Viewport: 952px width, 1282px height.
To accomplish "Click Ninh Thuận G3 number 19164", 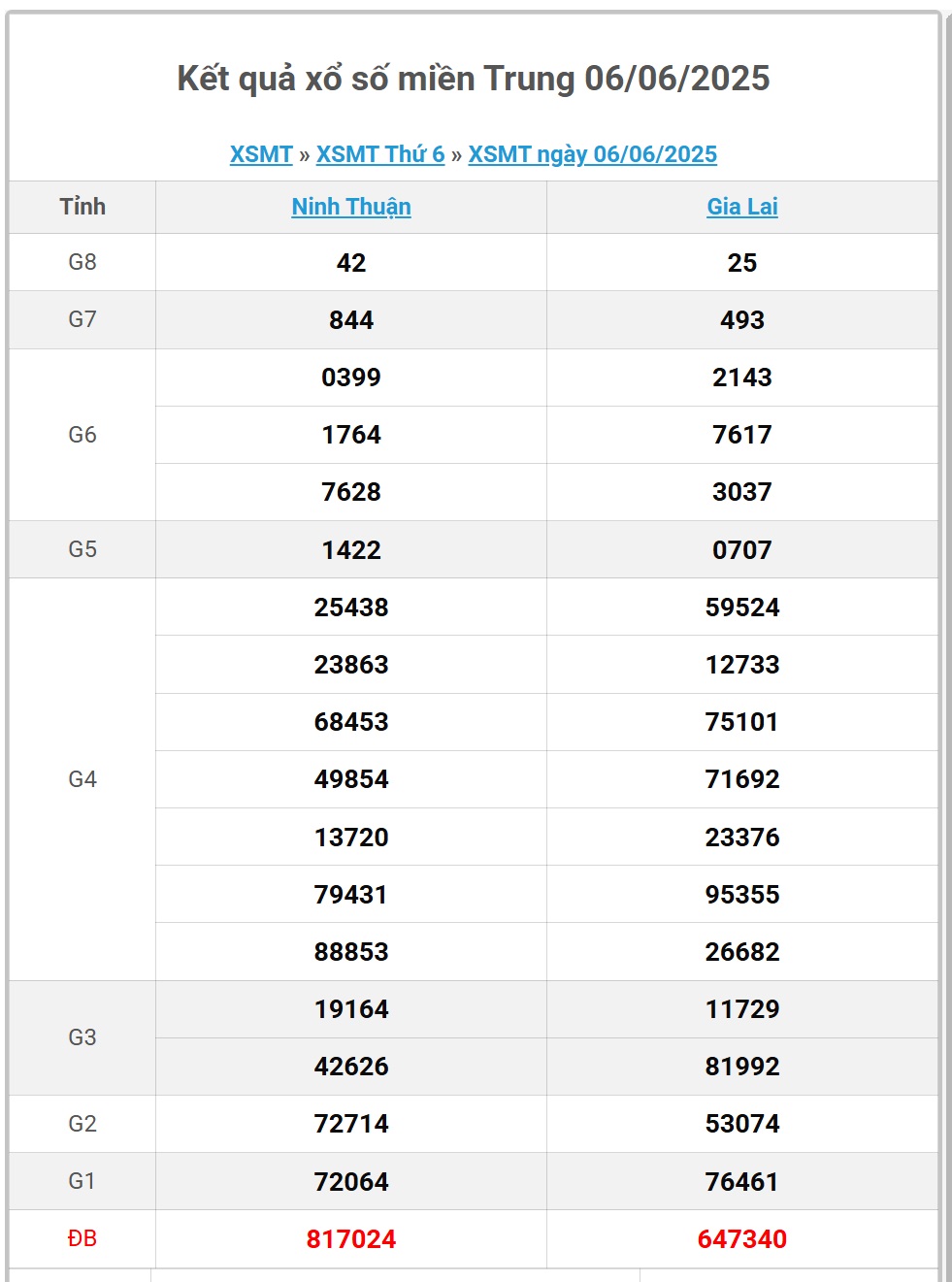I will point(351,1009).
